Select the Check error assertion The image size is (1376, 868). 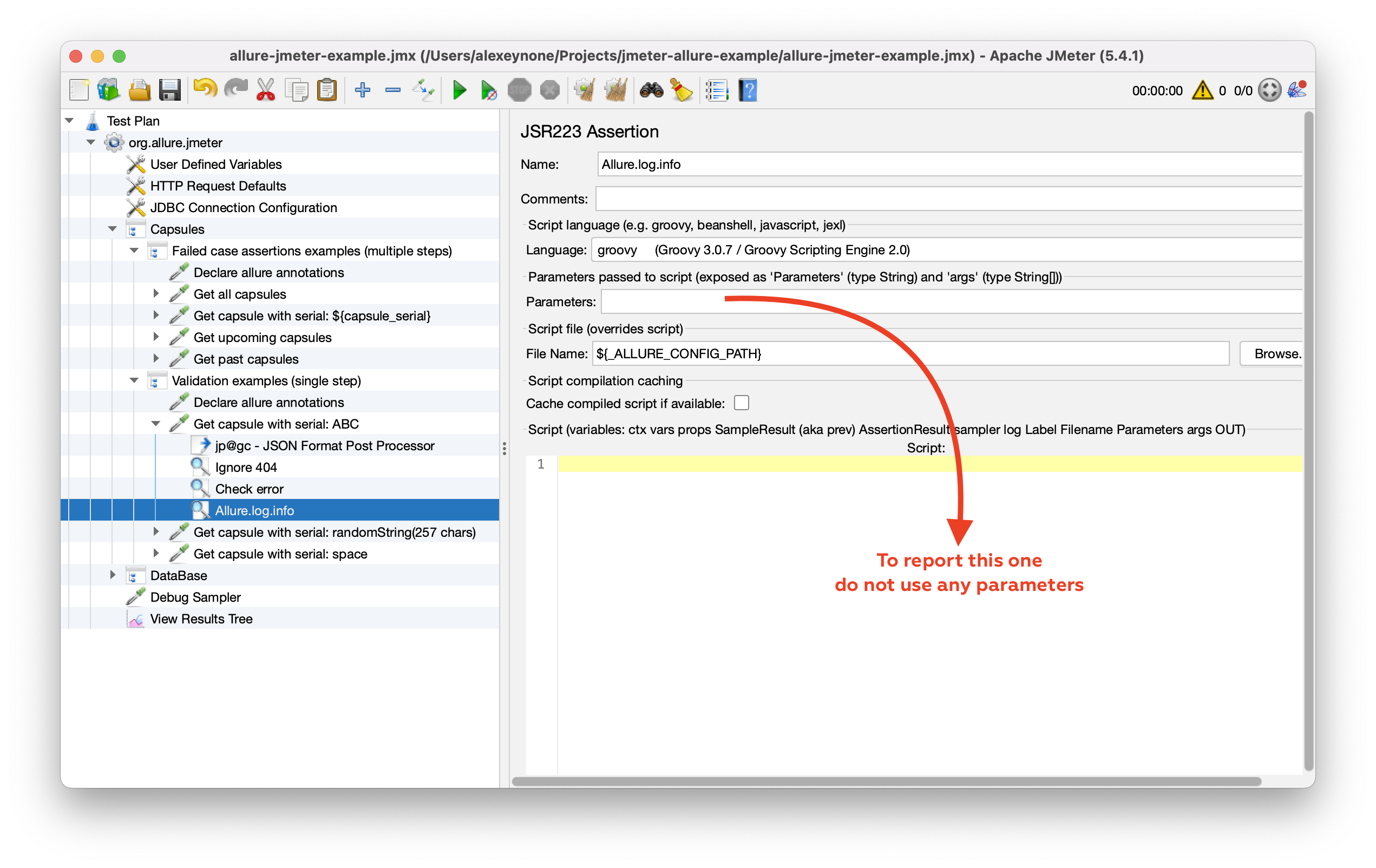[248, 489]
